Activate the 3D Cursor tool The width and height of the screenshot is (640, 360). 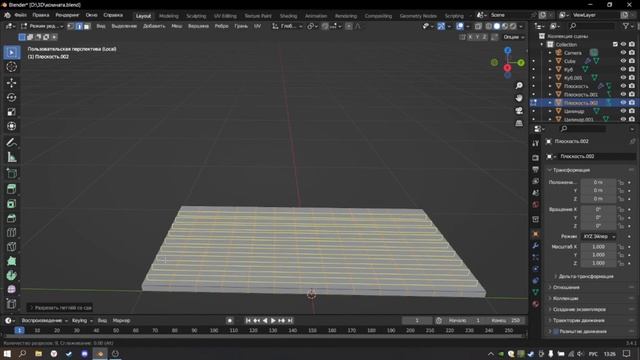(11, 67)
